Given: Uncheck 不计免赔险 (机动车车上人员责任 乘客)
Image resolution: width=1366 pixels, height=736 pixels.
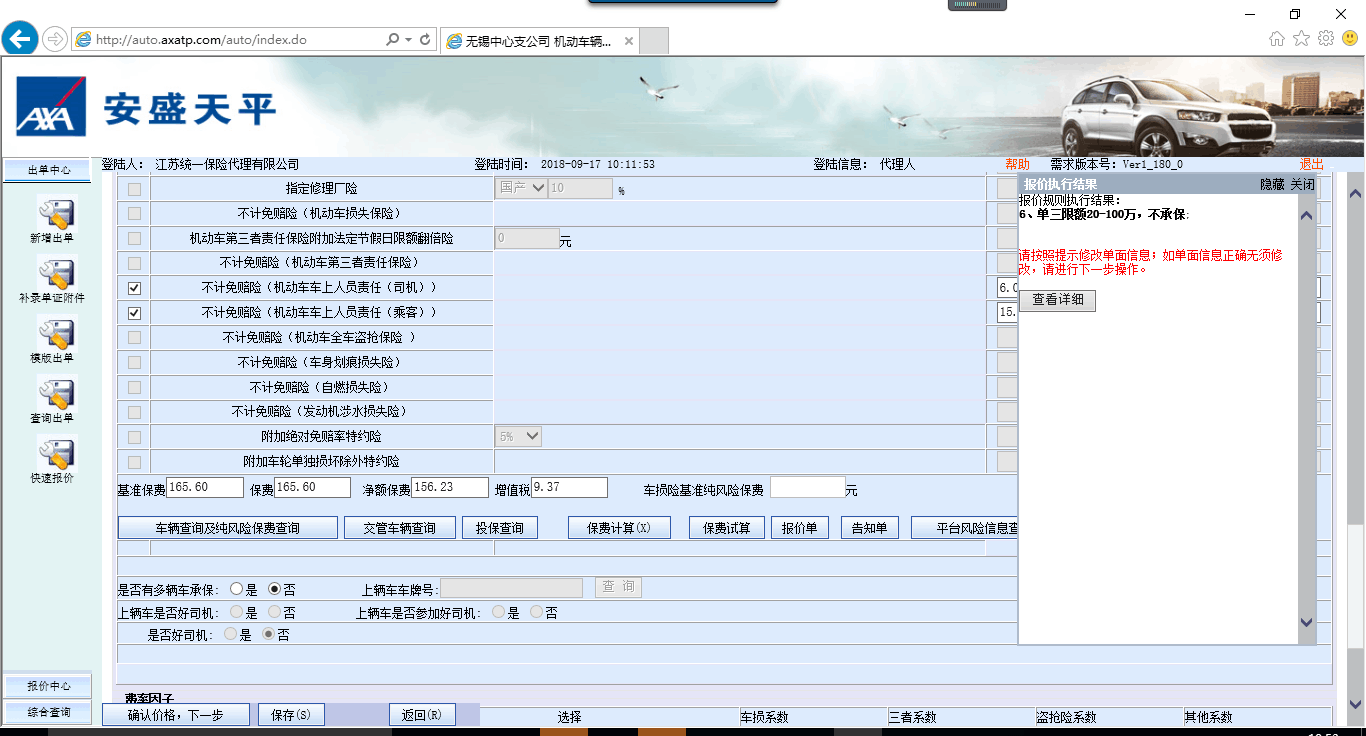Looking at the screenshot, I should pyautogui.click(x=134, y=313).
